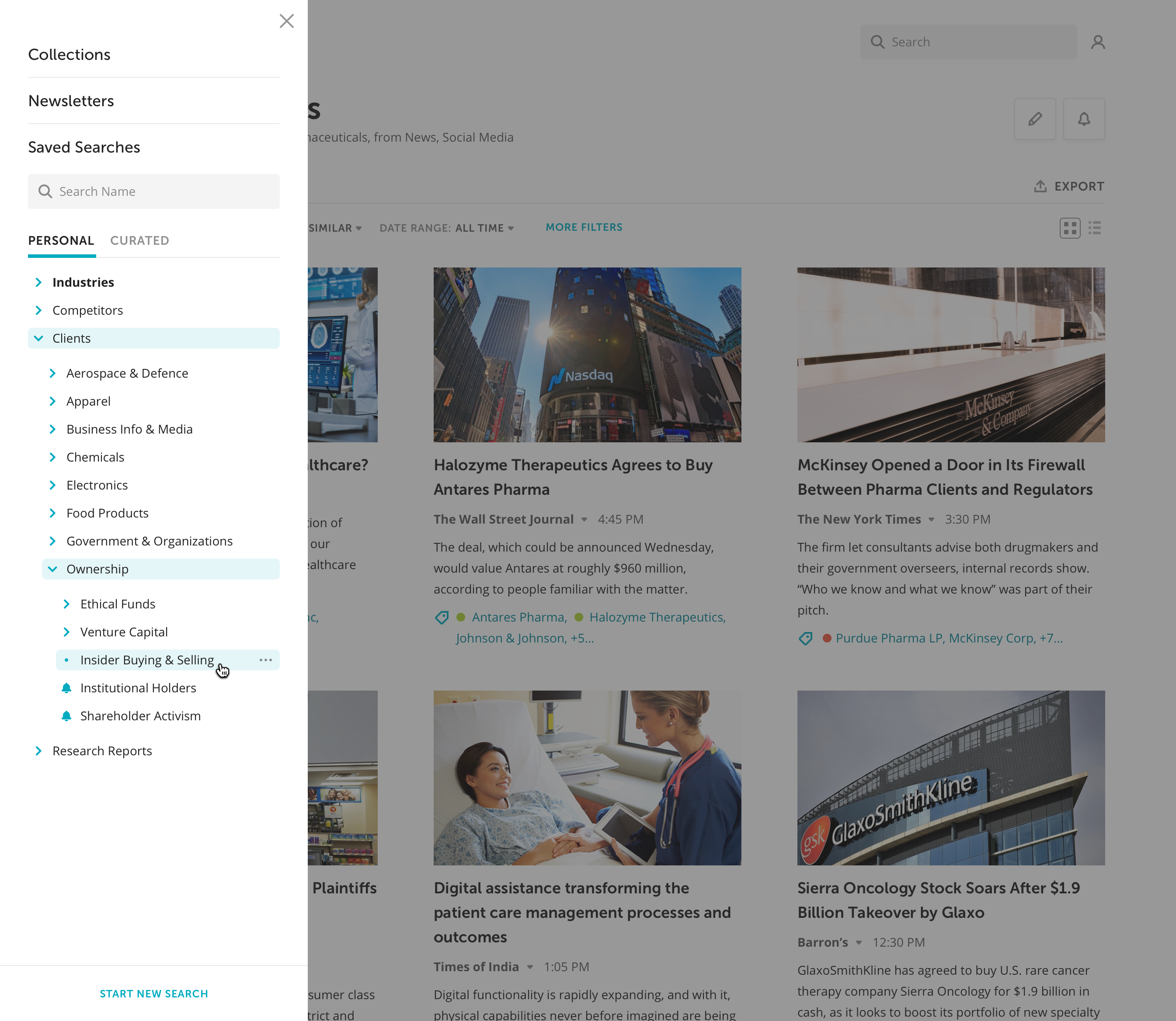The height and width of the screenshot is (1021, 1176).
Task: Switch to grid view layout
Action: [1069, 228]
